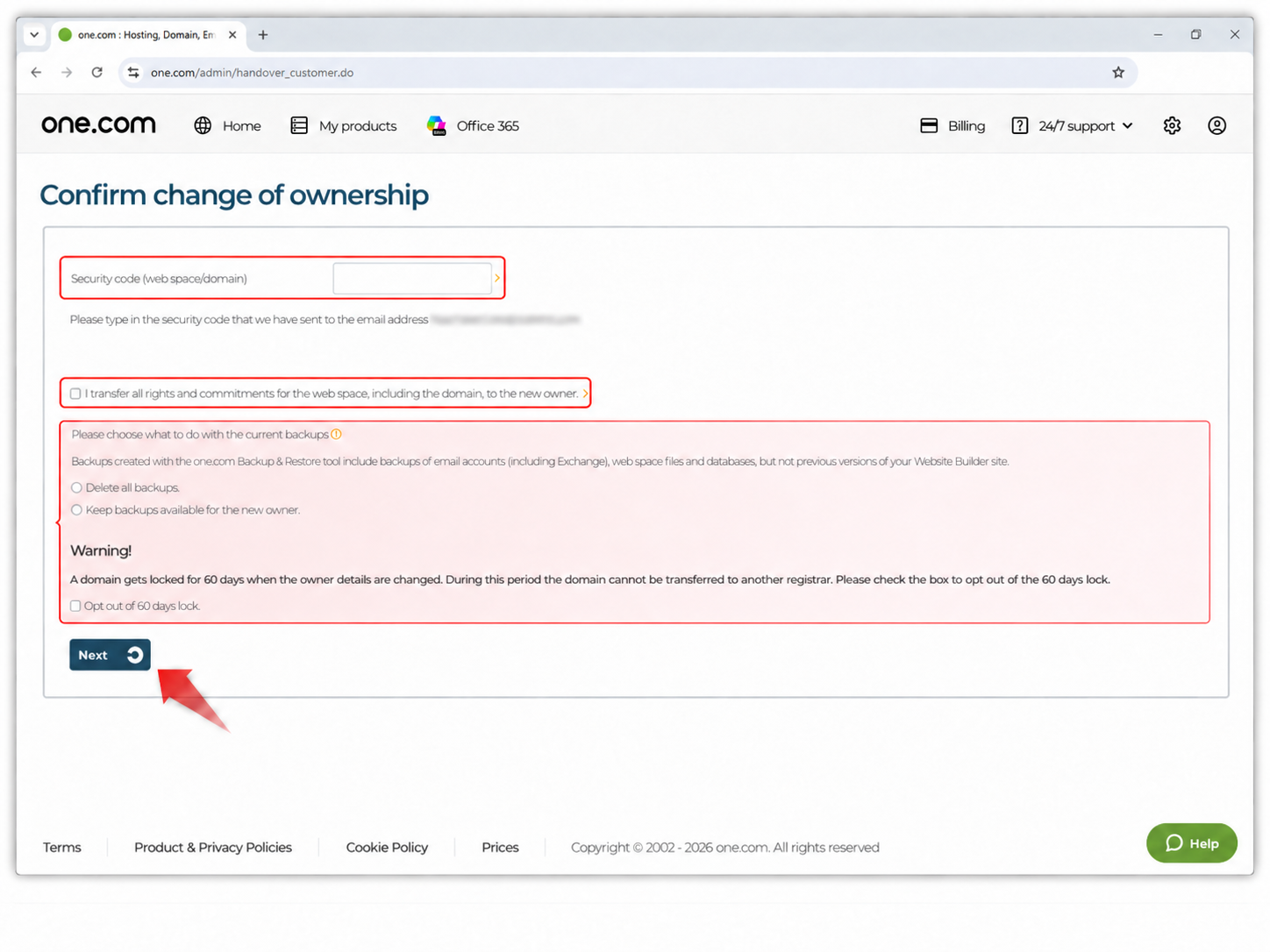Open the green Help chat button

pyautogui.click(x=1191, y=843)
